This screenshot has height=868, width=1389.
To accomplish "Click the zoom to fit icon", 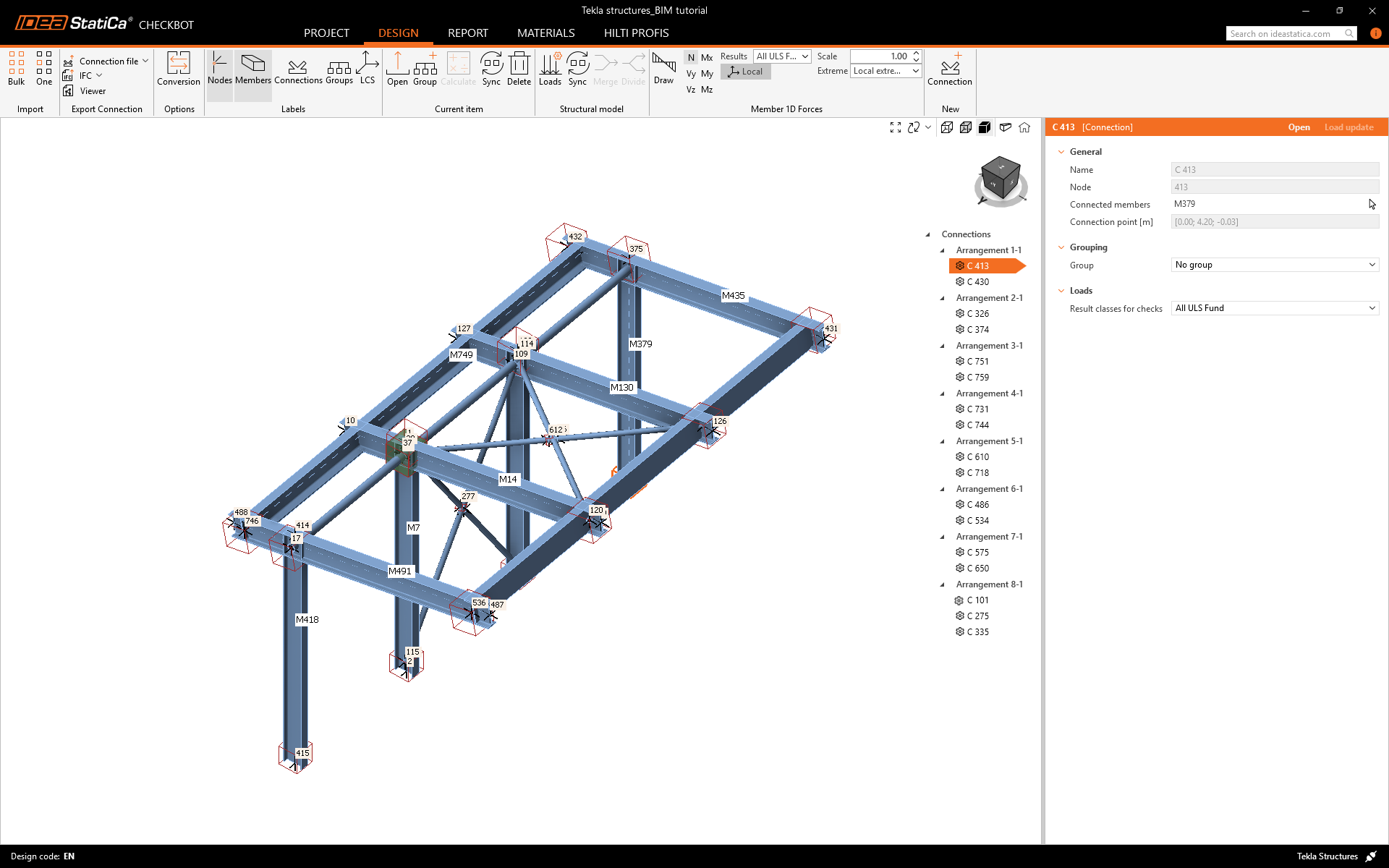I will [896, 127].
